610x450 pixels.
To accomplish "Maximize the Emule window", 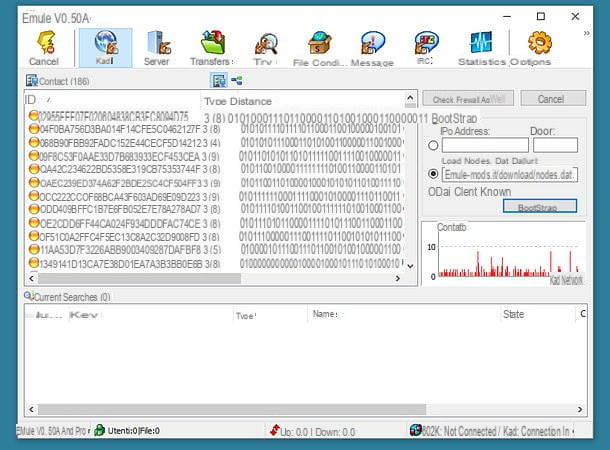I will click(541, 16).
